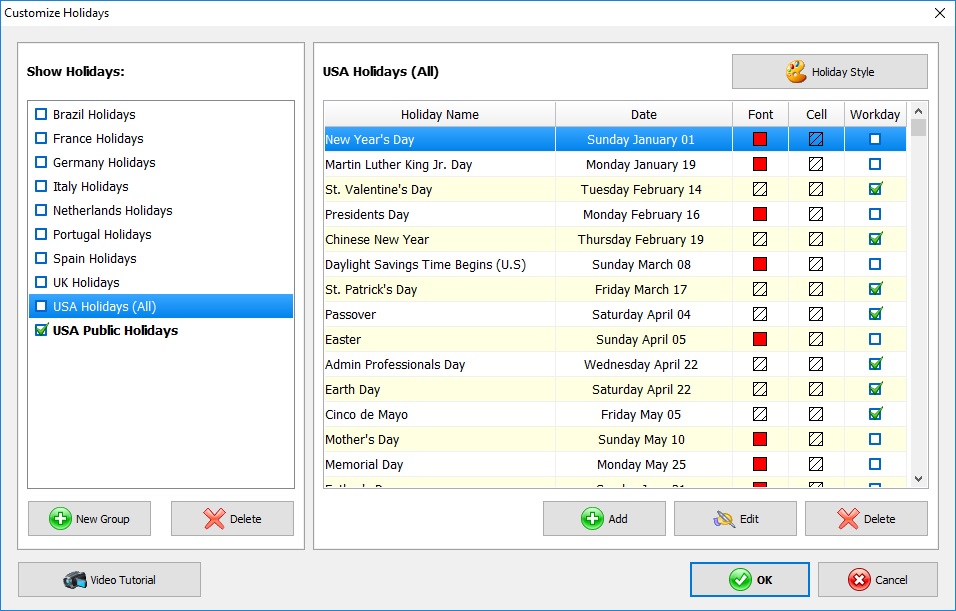Viewport: 956px width, 611px height.
Task: Click red font swatch for Daylight Savings Time
Action: [x=760, y=264]
